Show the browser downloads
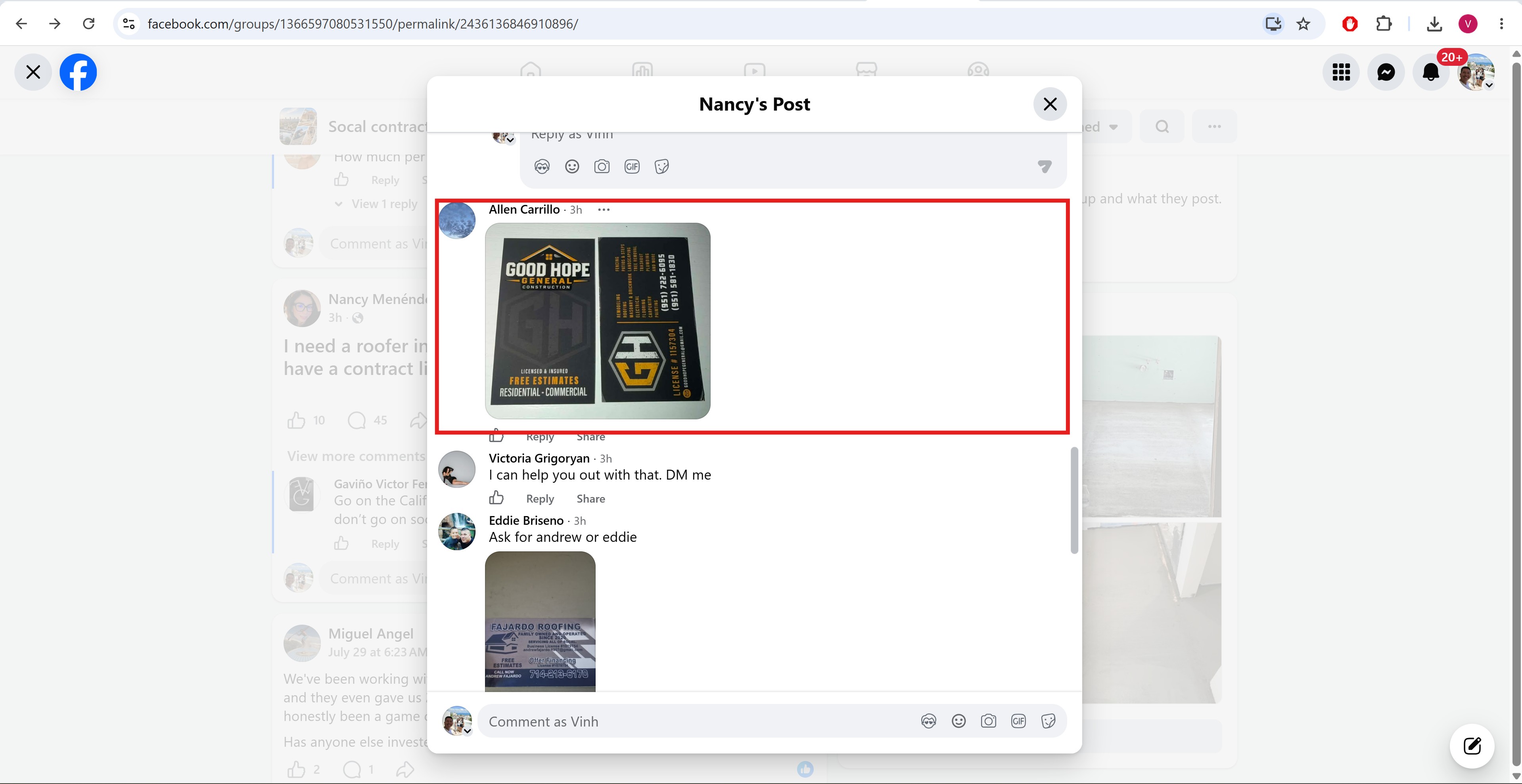Image resolution: width=1522 pixels, height=784 pixels. [x=1434, y=24]
